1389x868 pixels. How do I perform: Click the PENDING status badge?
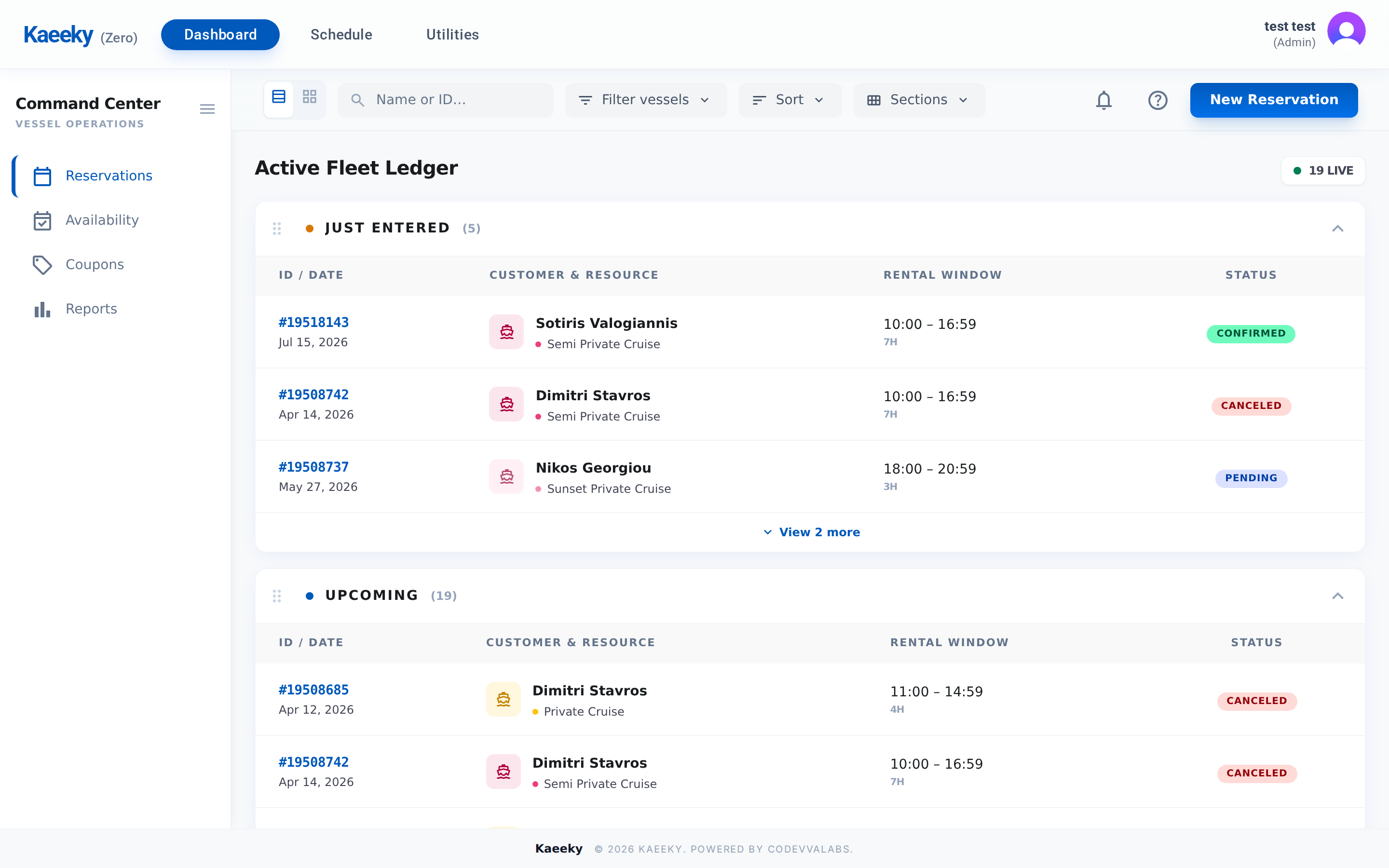coord(1251,478)
